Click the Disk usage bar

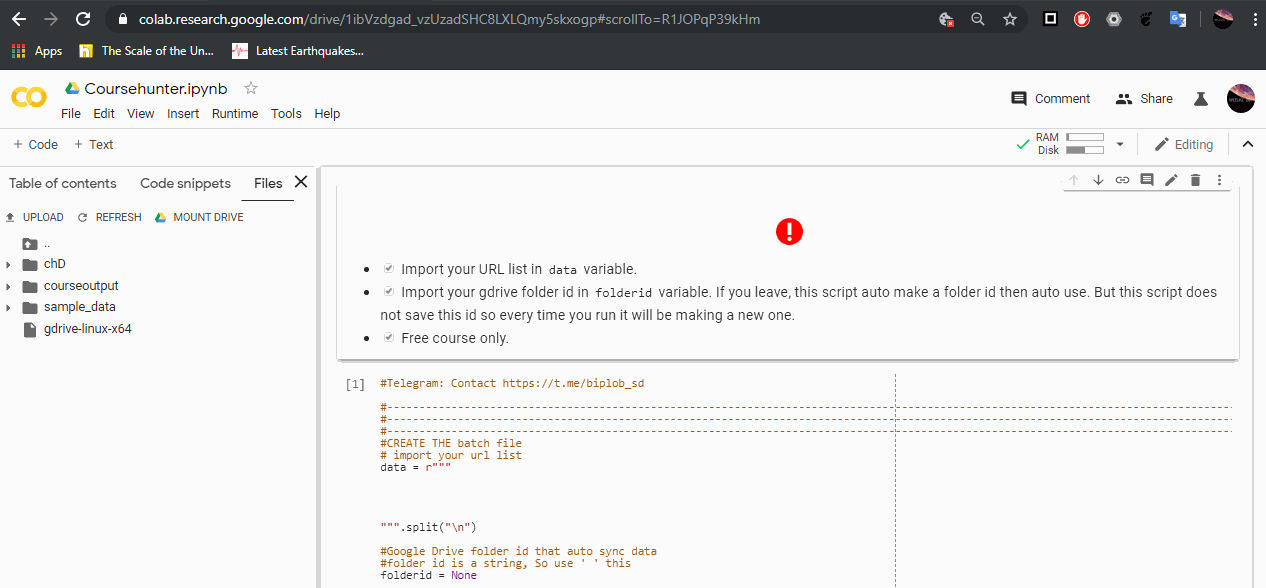1085,150
